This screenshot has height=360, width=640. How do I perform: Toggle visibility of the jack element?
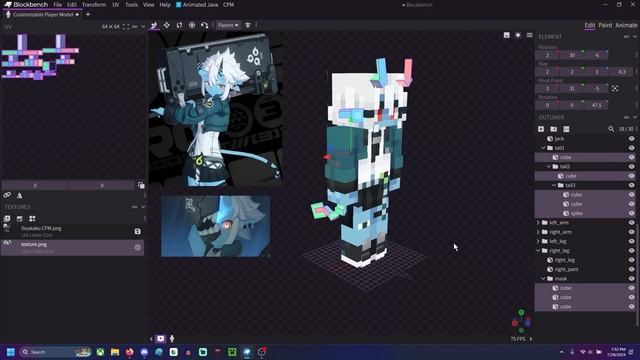(631, 139)
